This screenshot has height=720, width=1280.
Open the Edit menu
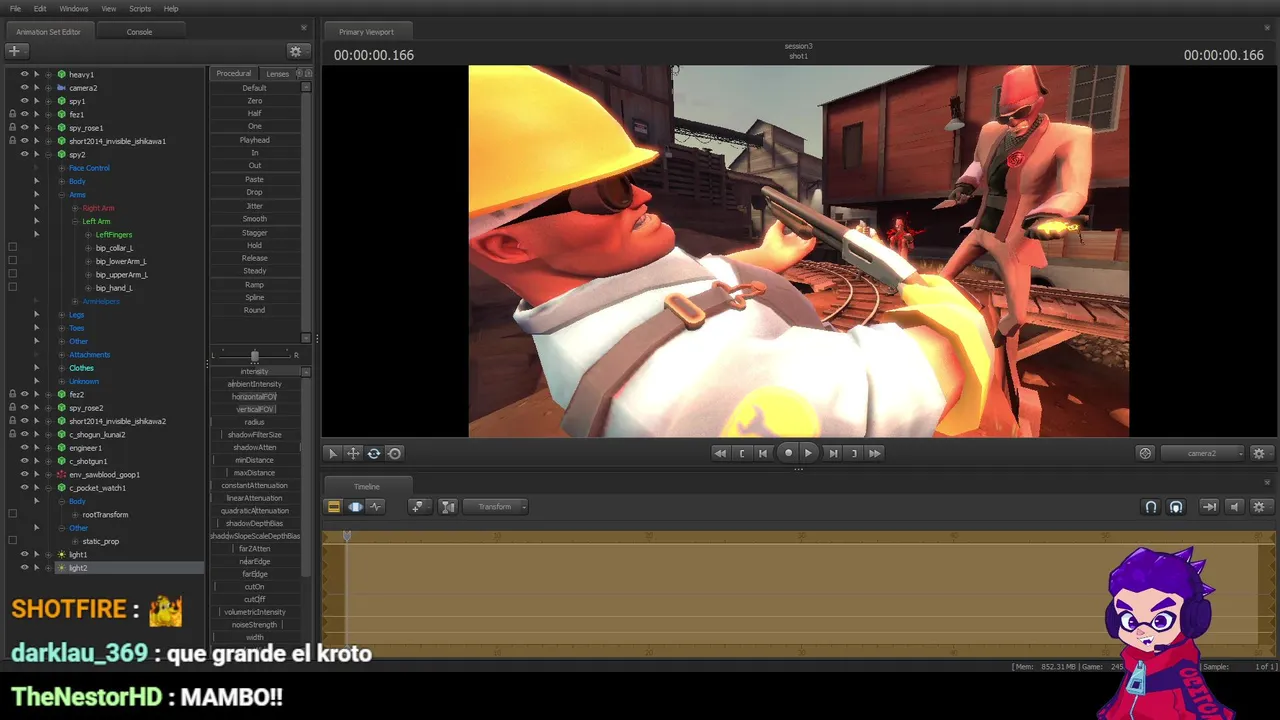40,9
